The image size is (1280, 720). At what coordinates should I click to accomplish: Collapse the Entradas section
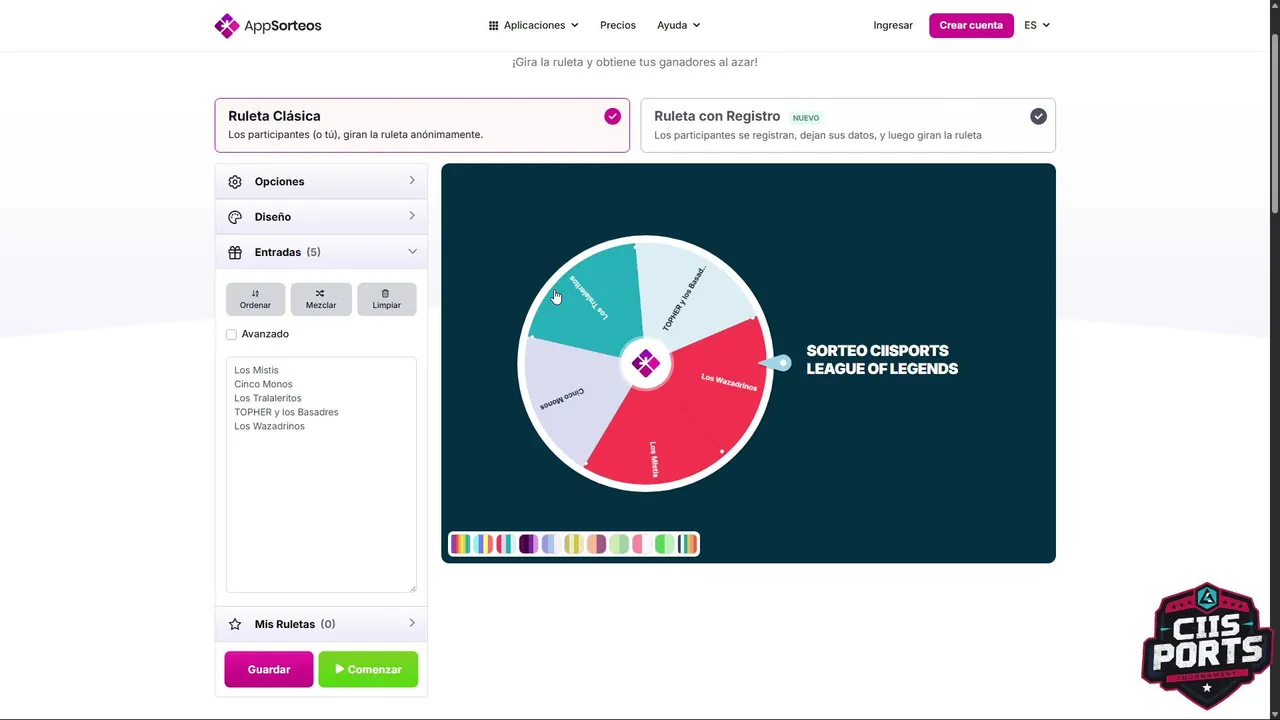click(x=321, y=252)
